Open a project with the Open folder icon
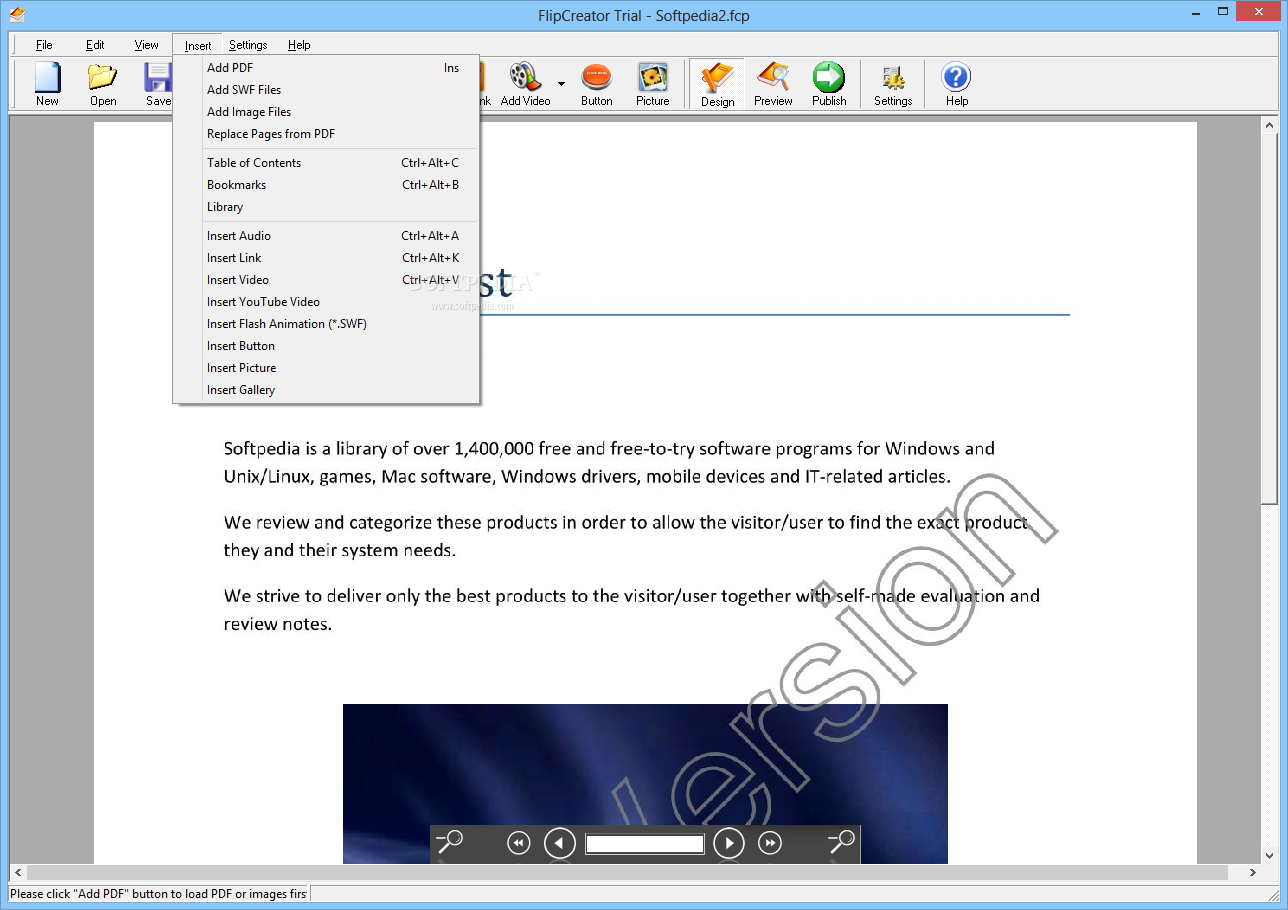Image resolution: width=1288 pixels, height=910 pixels. 103,84
